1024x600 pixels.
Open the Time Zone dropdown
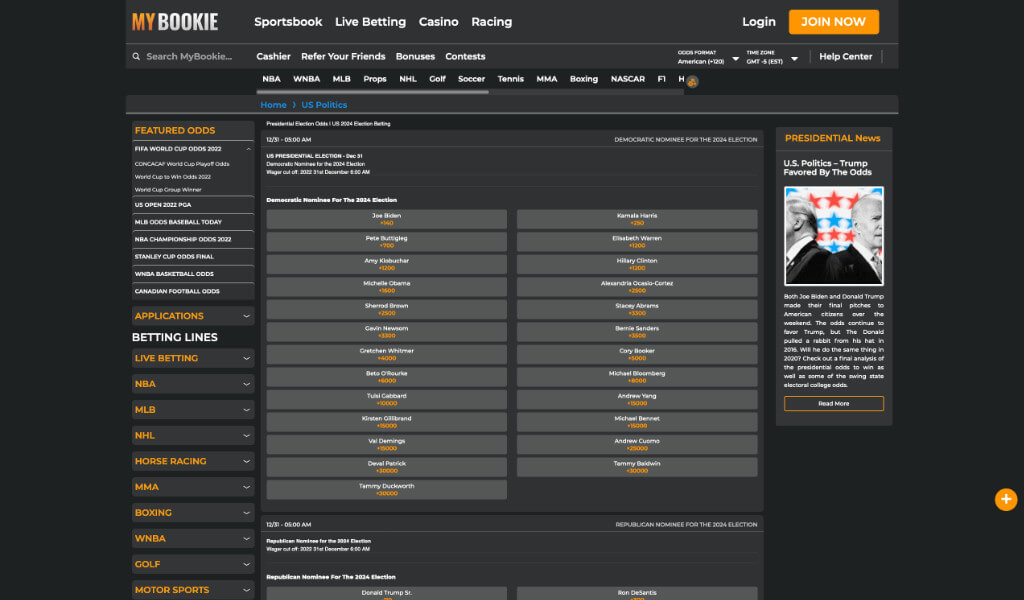tap(773, 57)
